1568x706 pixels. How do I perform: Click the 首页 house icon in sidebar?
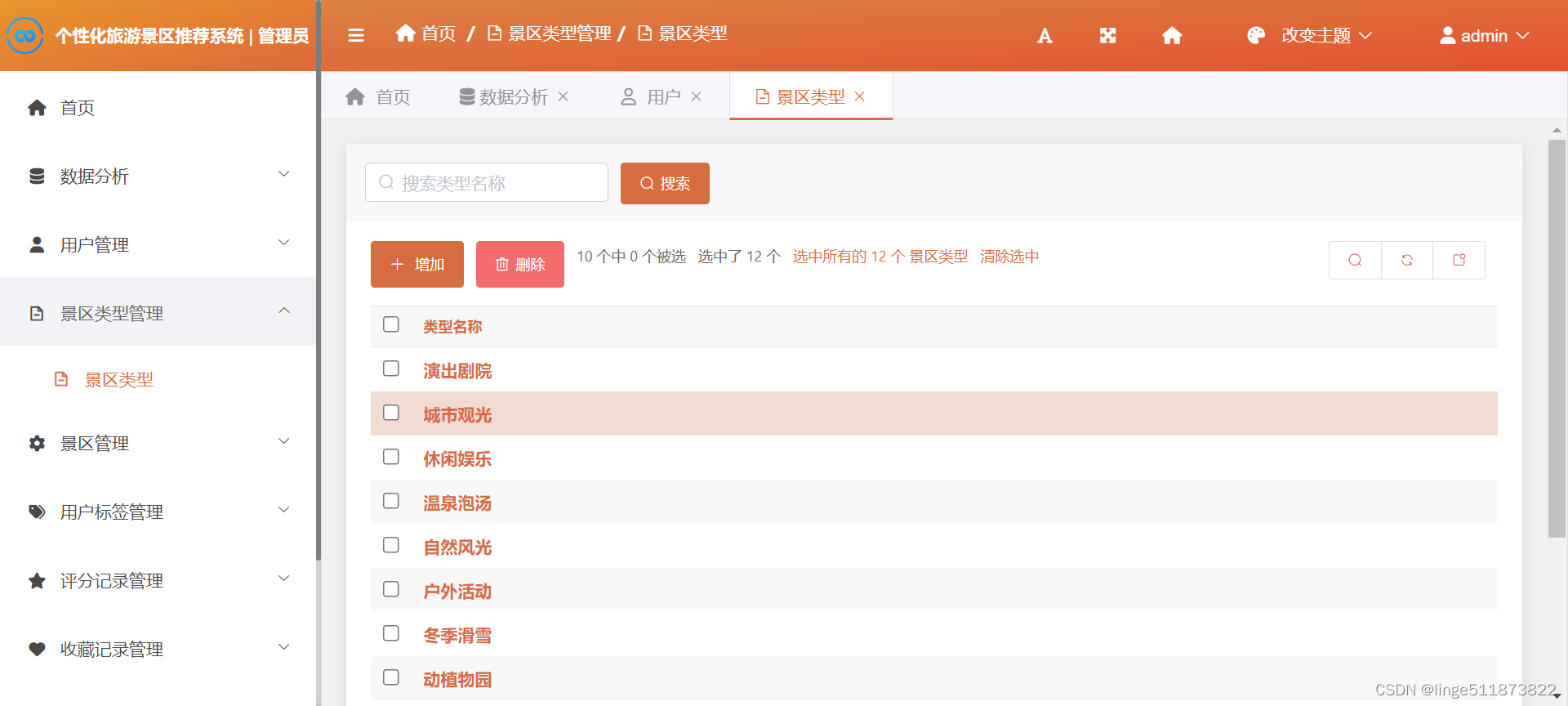click(37, 108)
